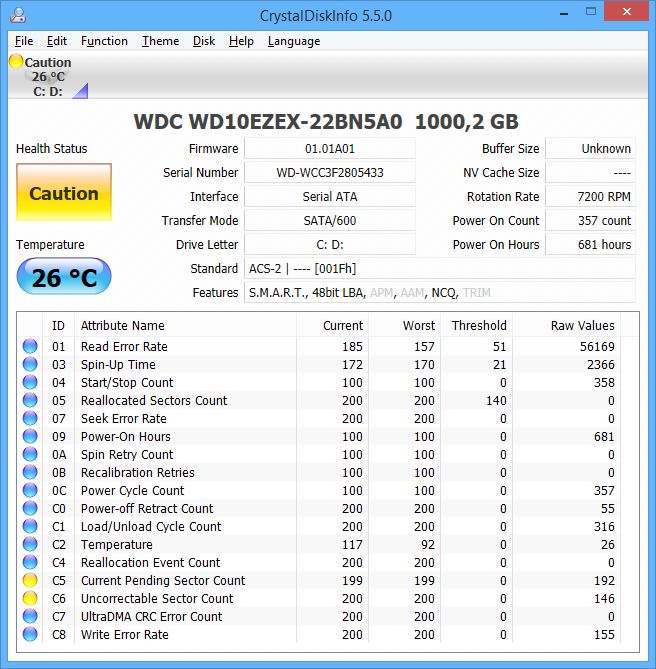Click the Raw Values column header
656x669 pixels.
pos(566,326)
